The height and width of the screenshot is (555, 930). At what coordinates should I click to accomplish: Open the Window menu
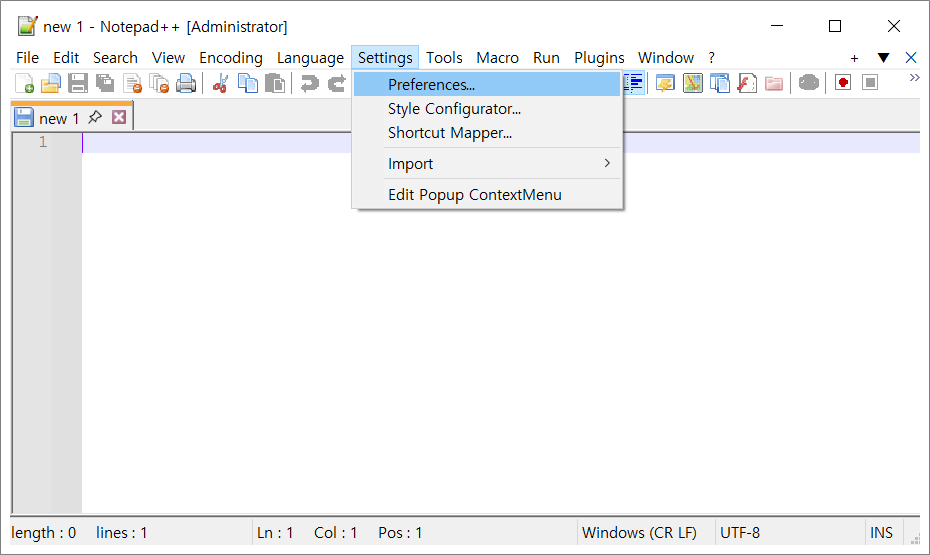[x=665, y=58]
